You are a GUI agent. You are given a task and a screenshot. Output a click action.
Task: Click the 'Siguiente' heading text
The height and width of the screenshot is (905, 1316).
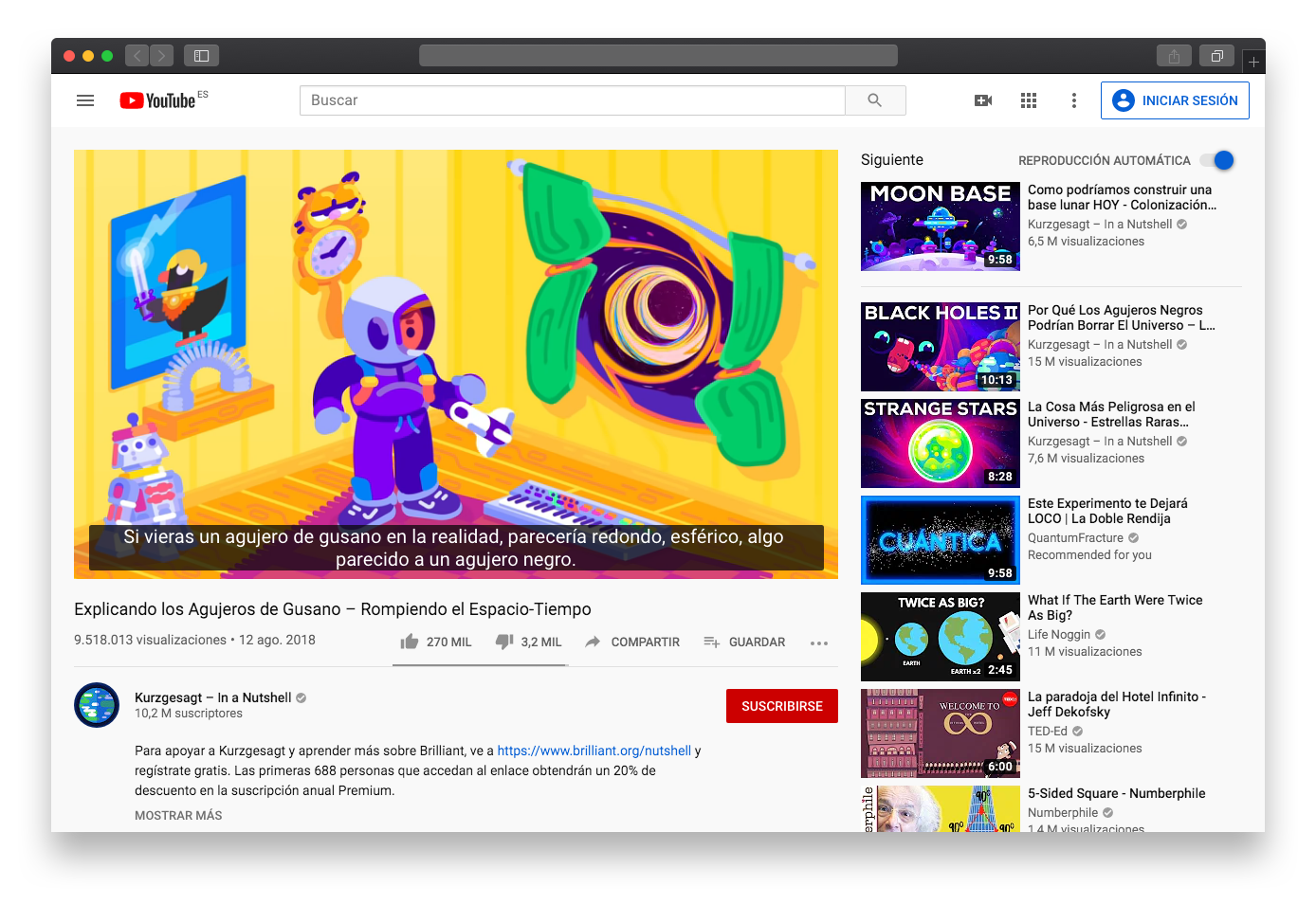892,160
